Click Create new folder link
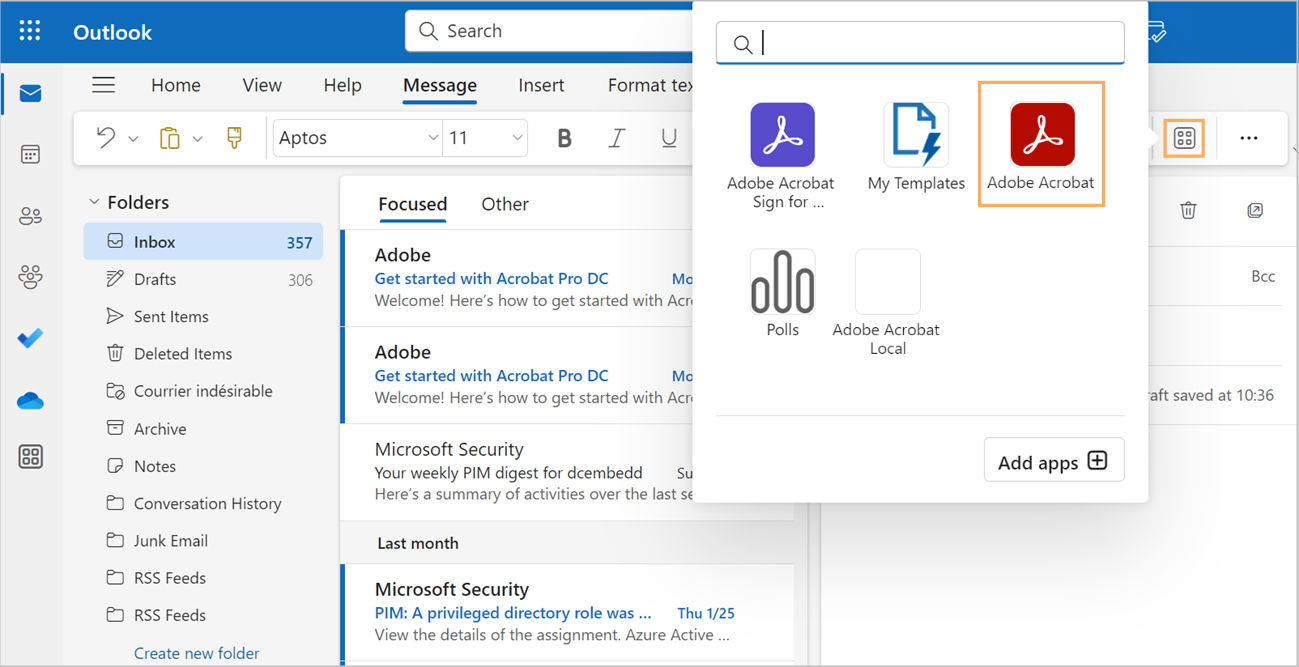Viewport: 1299px width, 667px height. click(196, 652)
